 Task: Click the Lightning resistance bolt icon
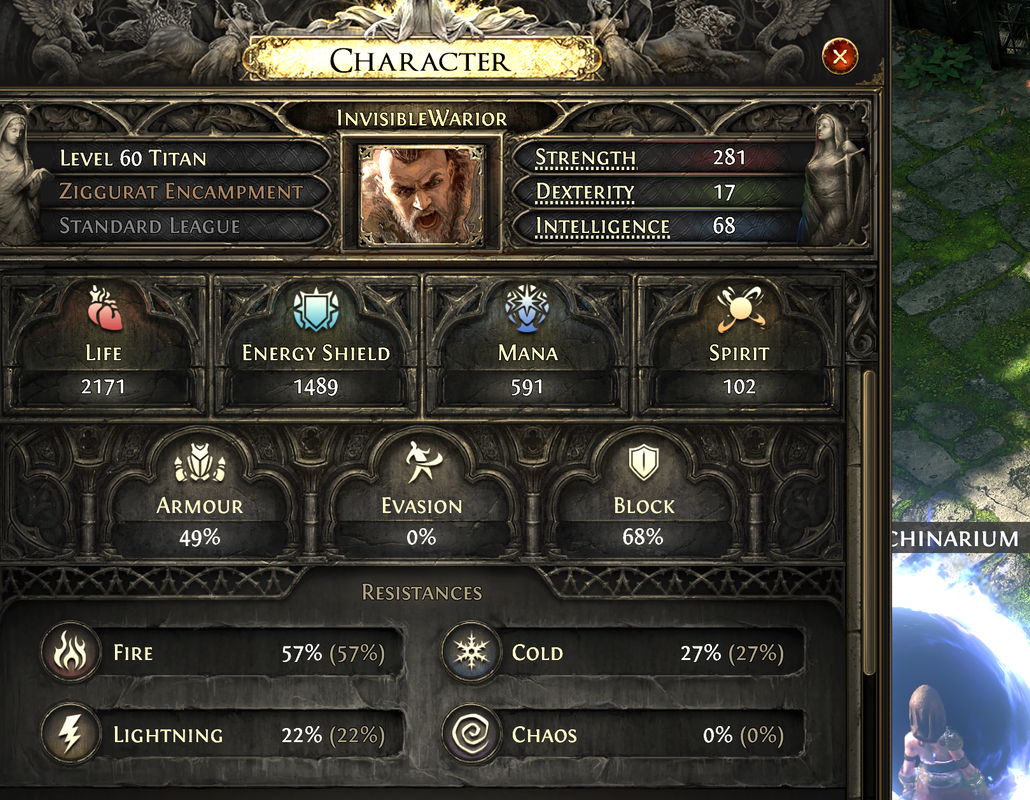point(70,734)
